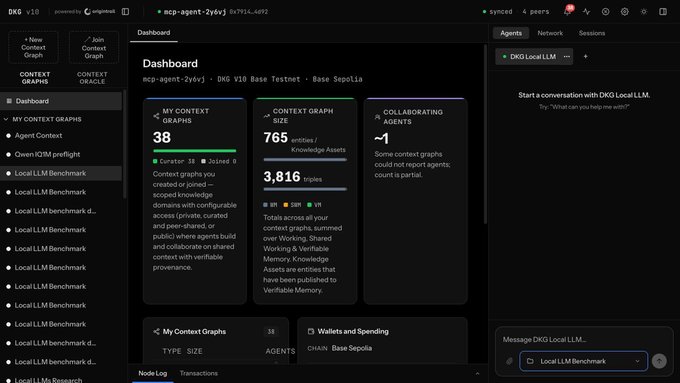Click New Context Graph button
The width and height of the screenshot is (680, 383).
click(33, 47)
